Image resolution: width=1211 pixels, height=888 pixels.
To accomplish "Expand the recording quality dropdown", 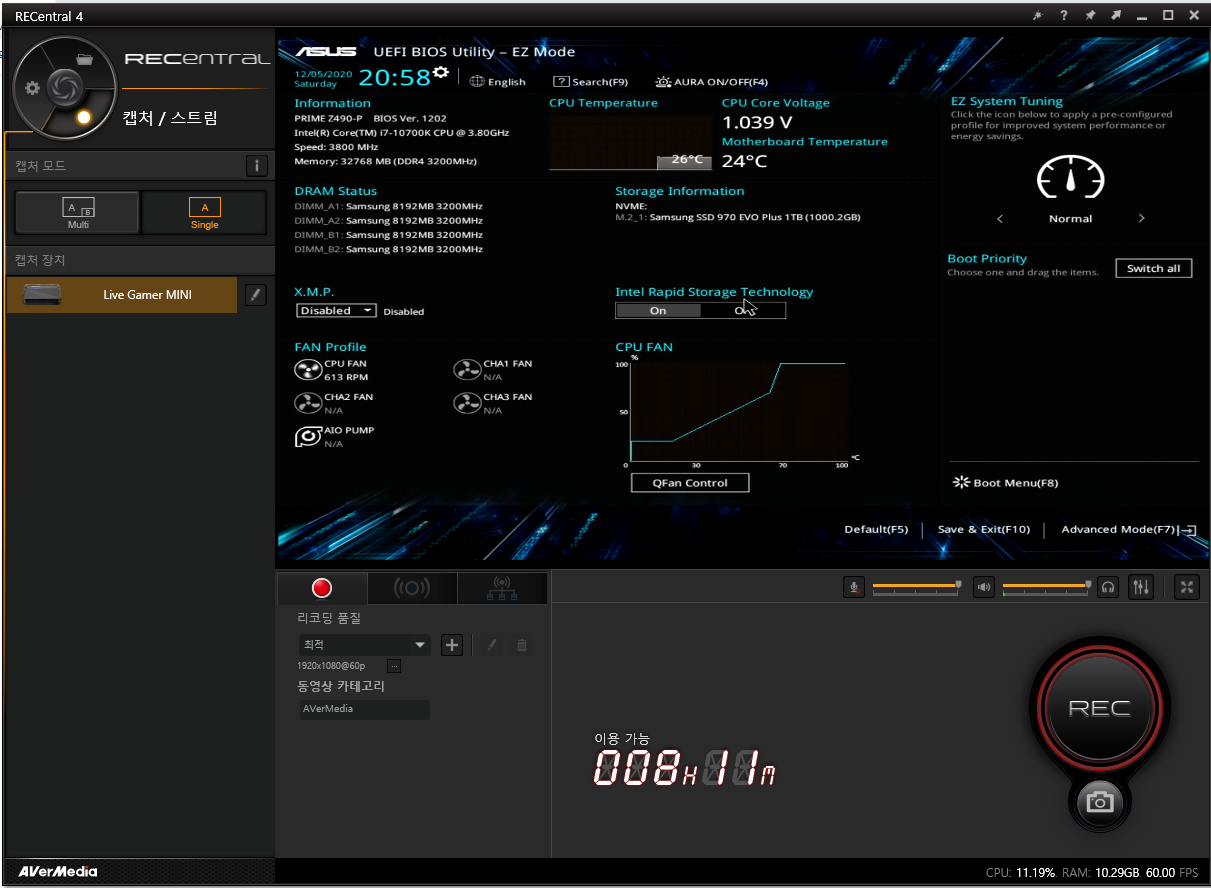I will pos(364,645).
